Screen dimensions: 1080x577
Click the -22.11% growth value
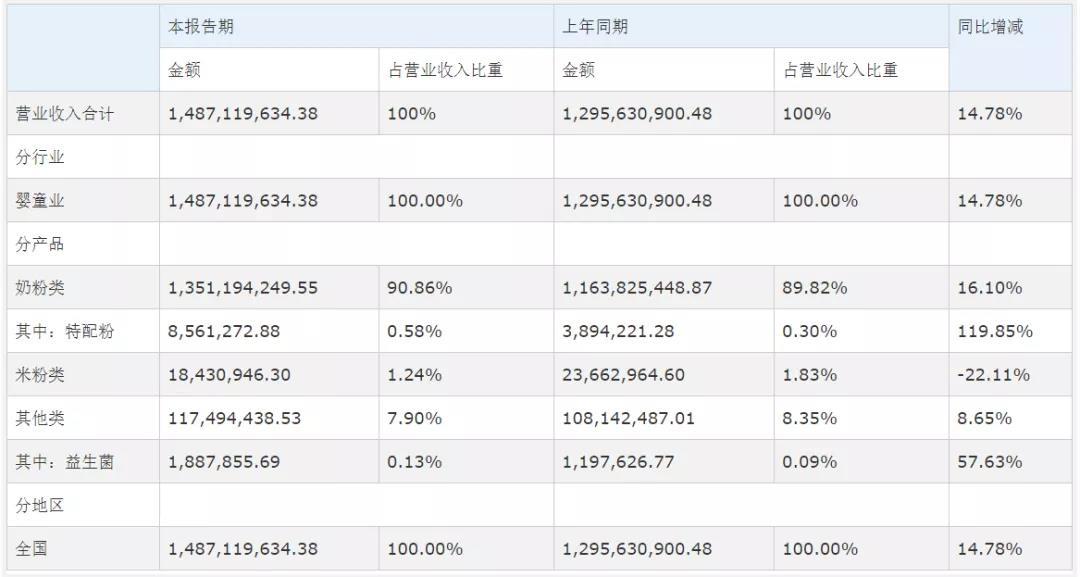pos(993,375)
